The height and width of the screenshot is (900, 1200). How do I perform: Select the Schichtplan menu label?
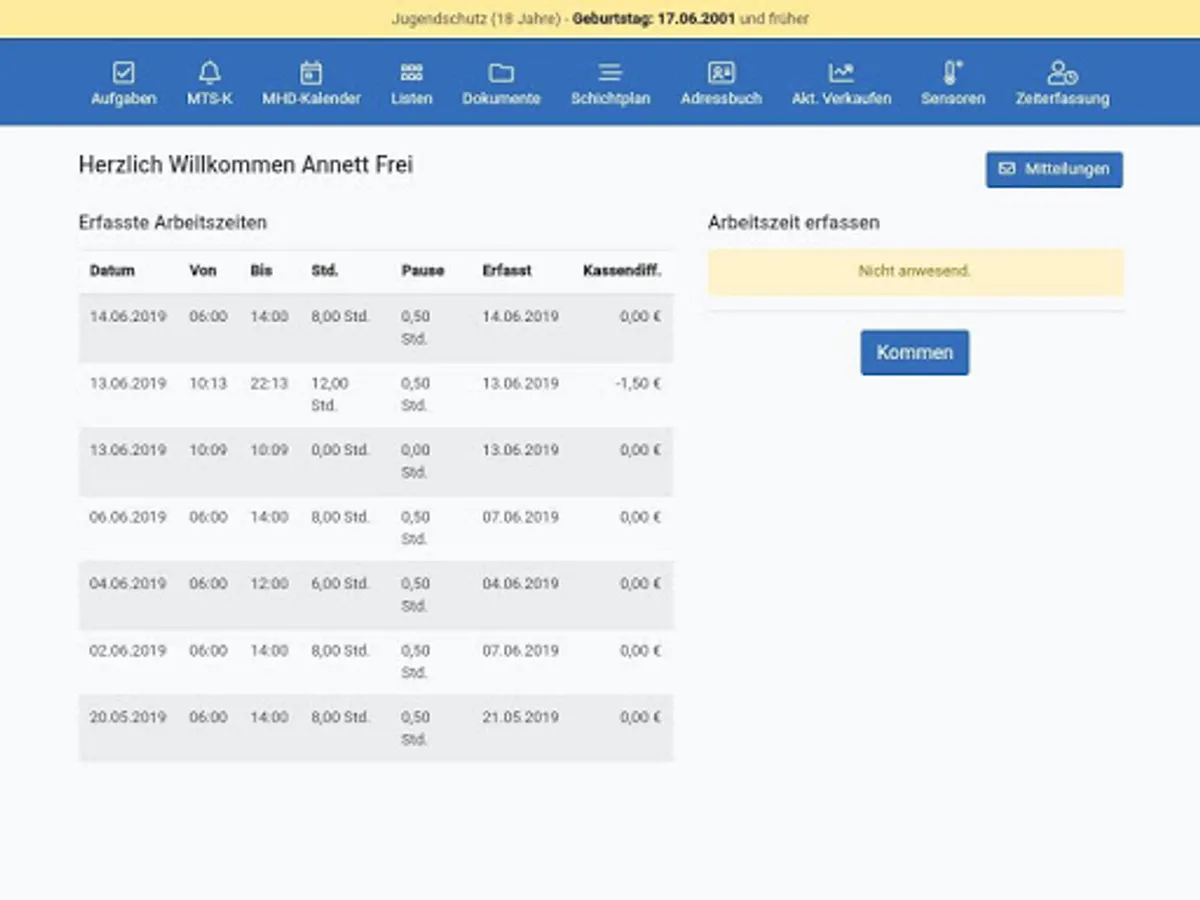[610, 99]
